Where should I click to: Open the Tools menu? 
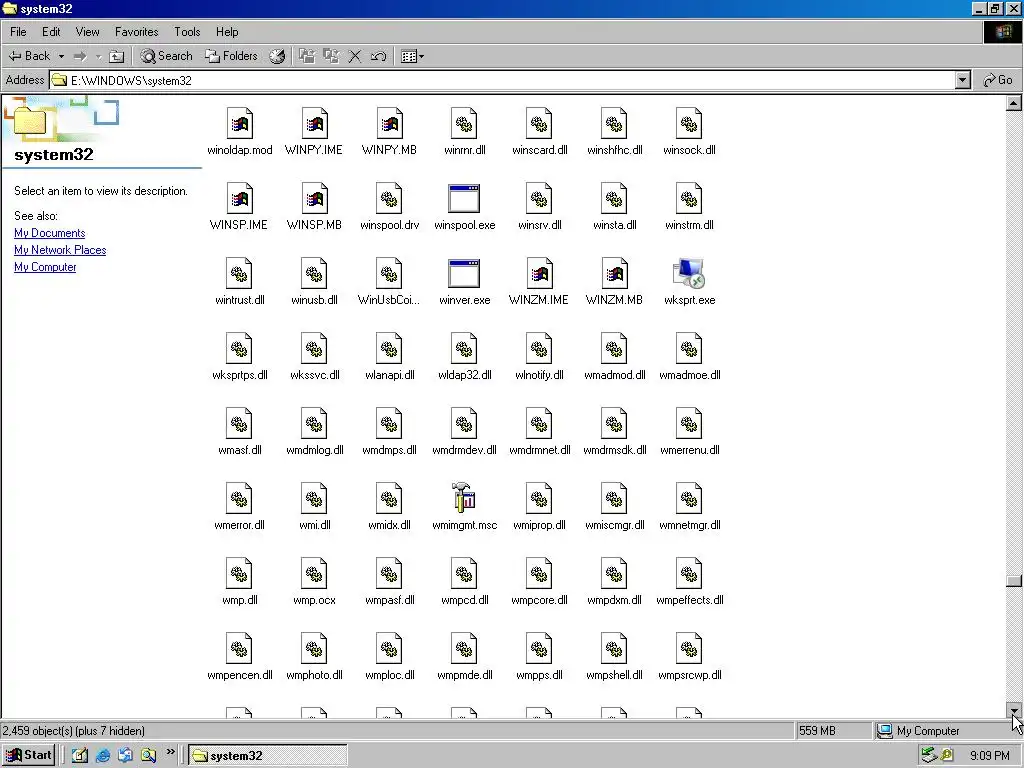click(x=187, y=31)
